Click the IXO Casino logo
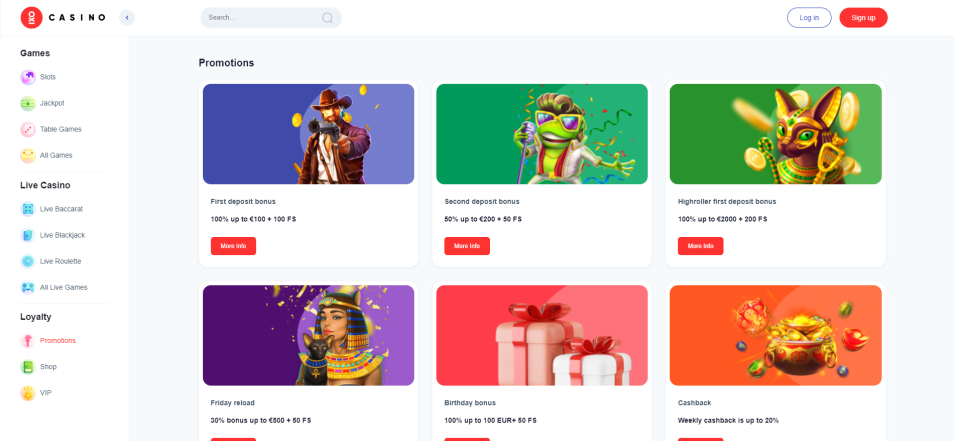 [x=63, y=18]
